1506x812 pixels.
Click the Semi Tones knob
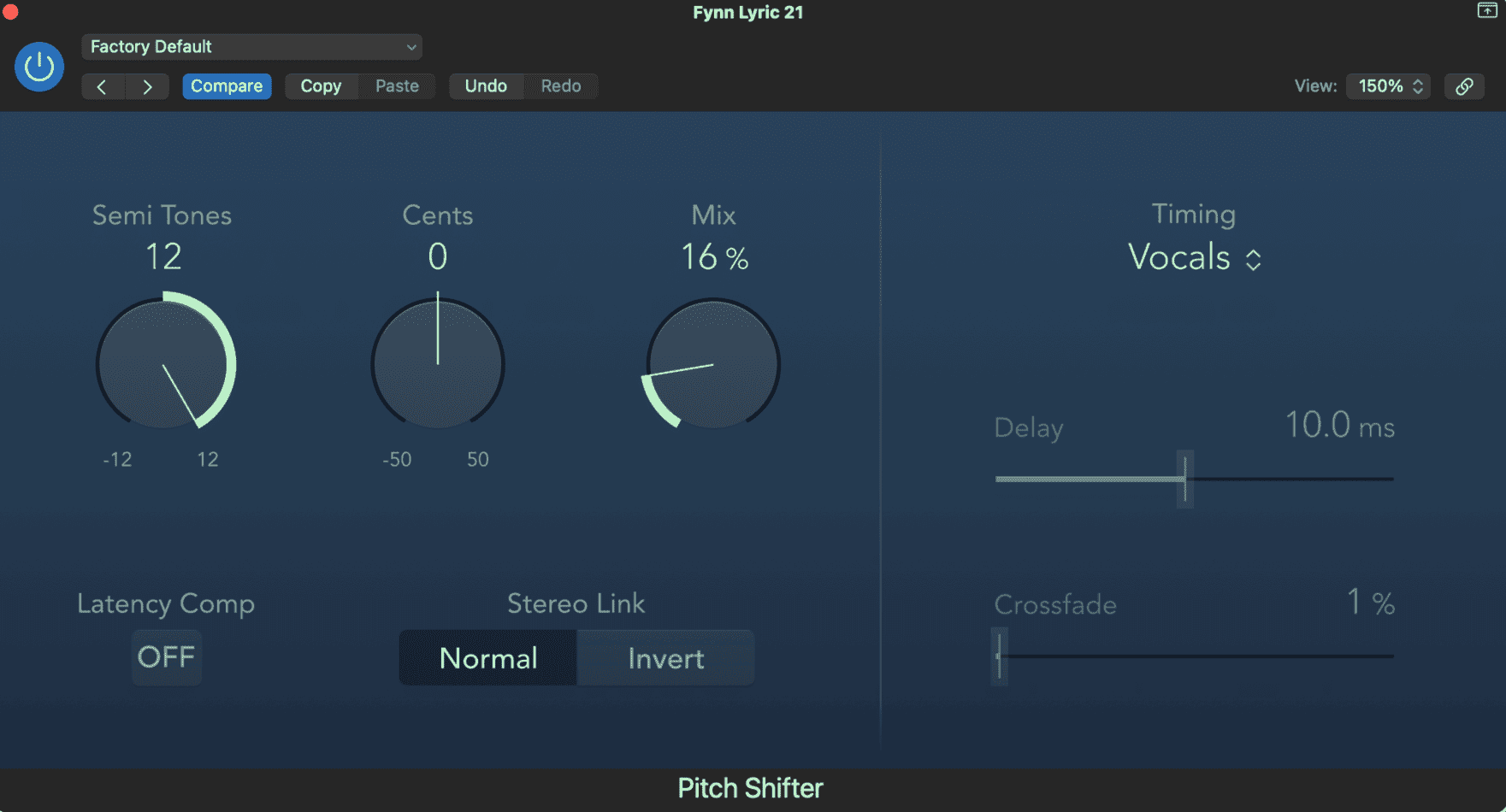click(x=165, y=364)
